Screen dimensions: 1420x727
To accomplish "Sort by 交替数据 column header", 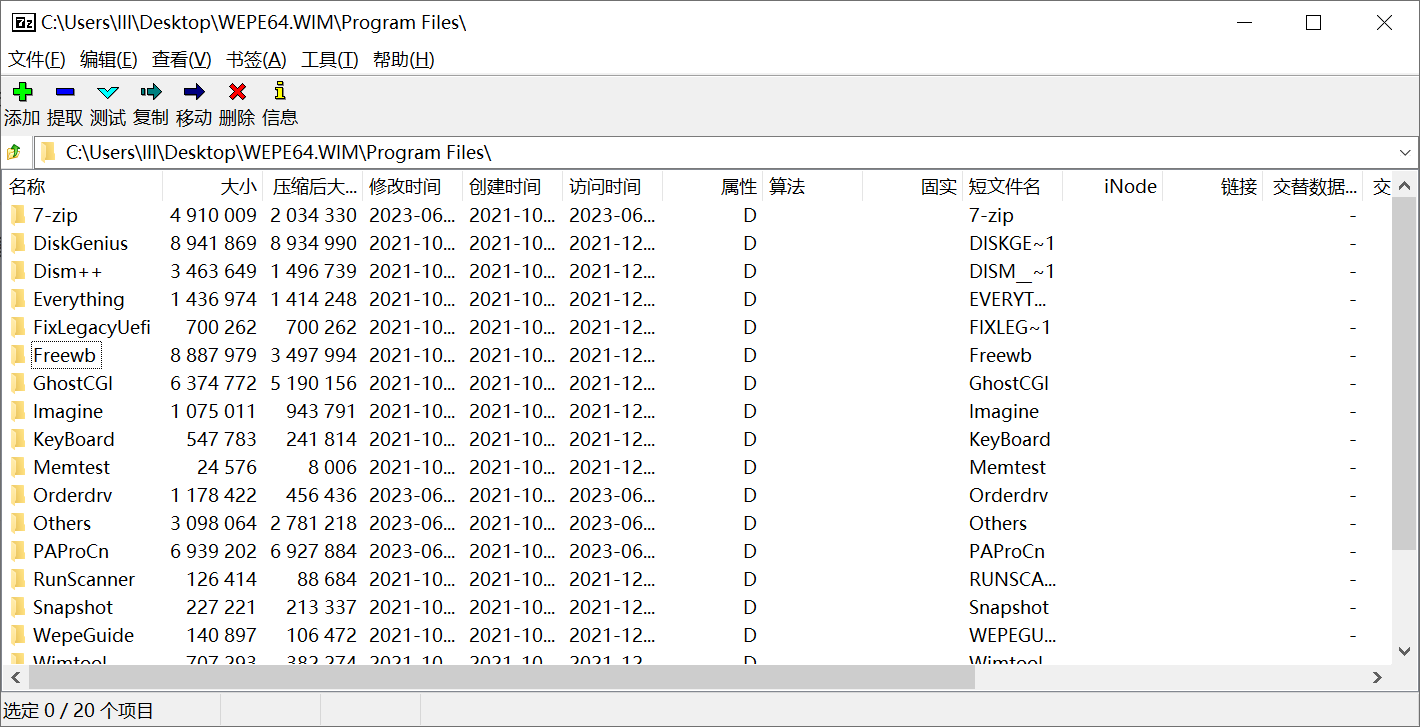I will click(1312, 187).
